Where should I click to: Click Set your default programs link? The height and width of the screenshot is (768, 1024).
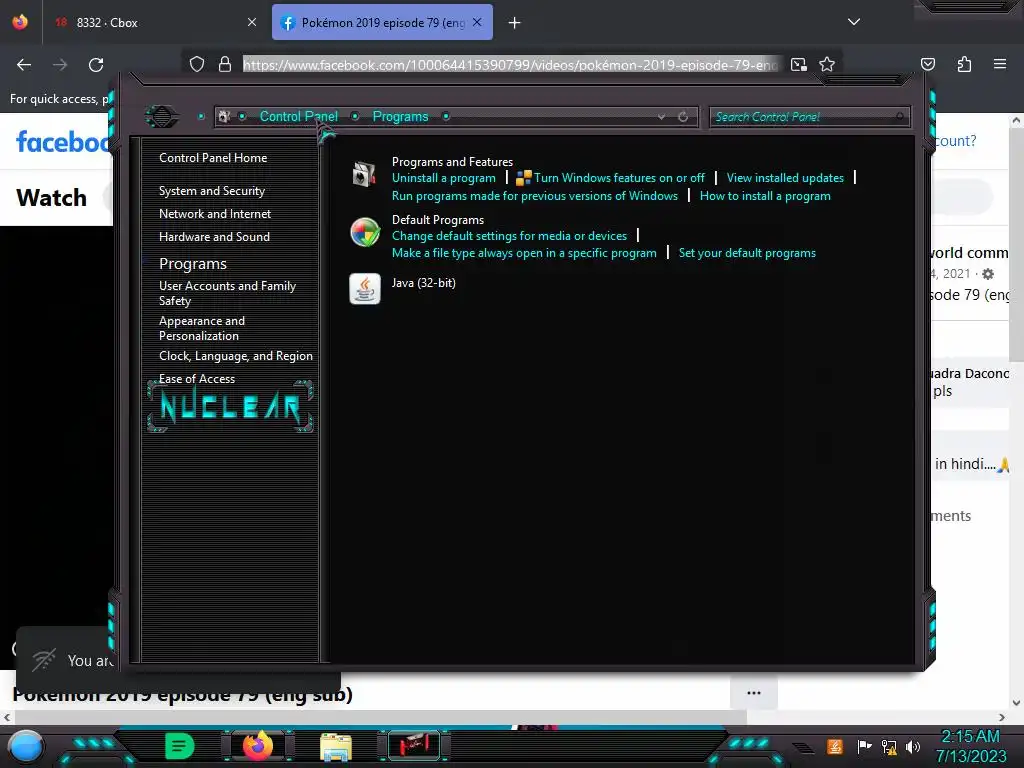(747, 253)
